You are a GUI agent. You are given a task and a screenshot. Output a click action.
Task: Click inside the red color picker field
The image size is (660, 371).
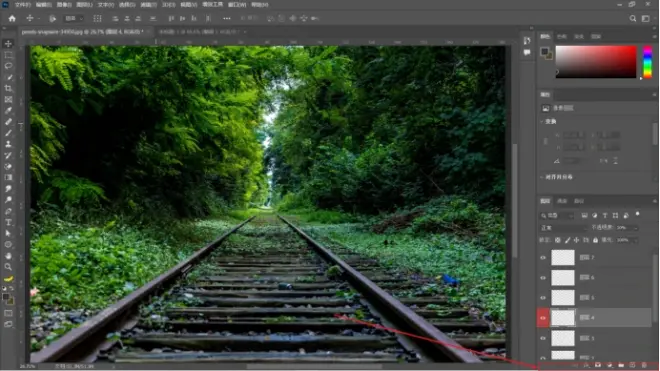(596, 61)
